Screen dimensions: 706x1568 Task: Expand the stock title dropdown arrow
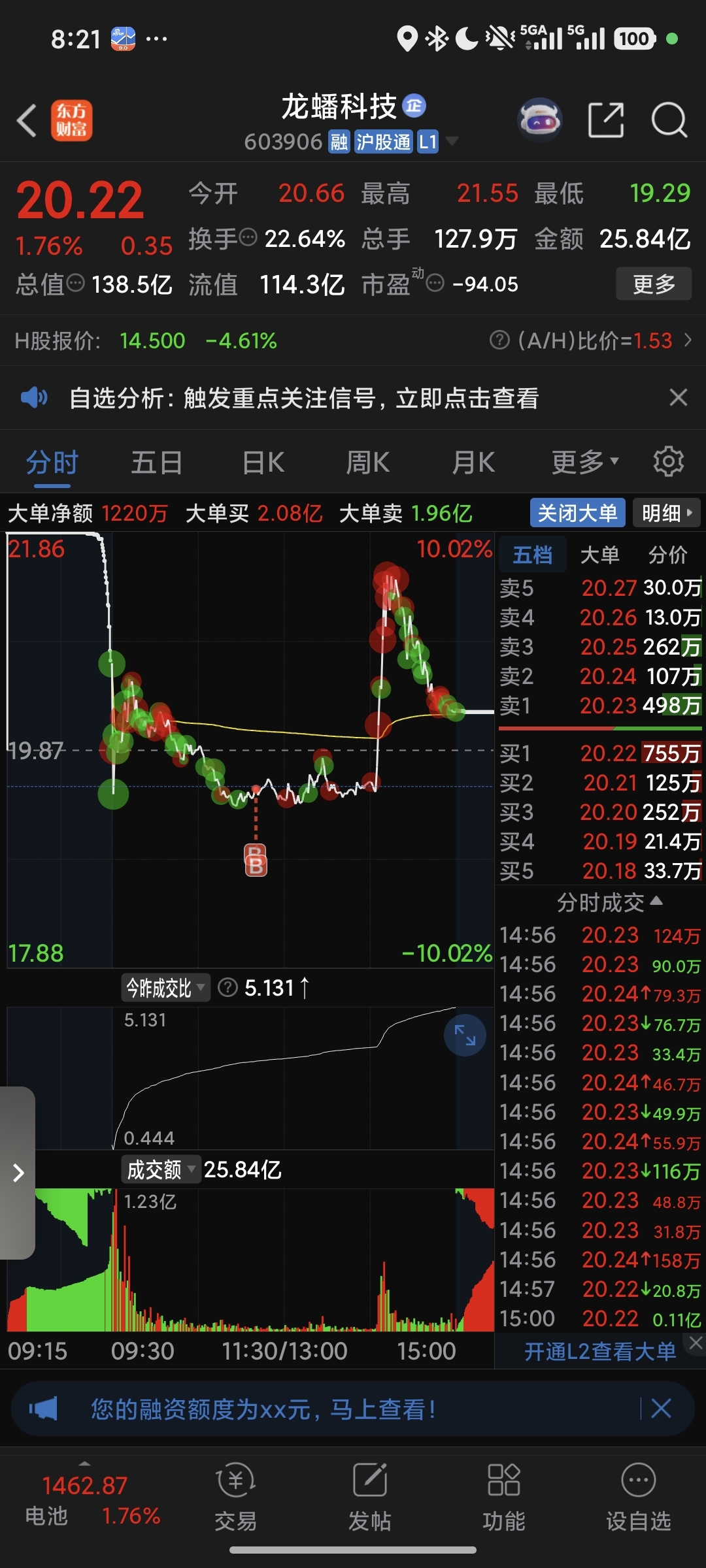tap(452, 142)
